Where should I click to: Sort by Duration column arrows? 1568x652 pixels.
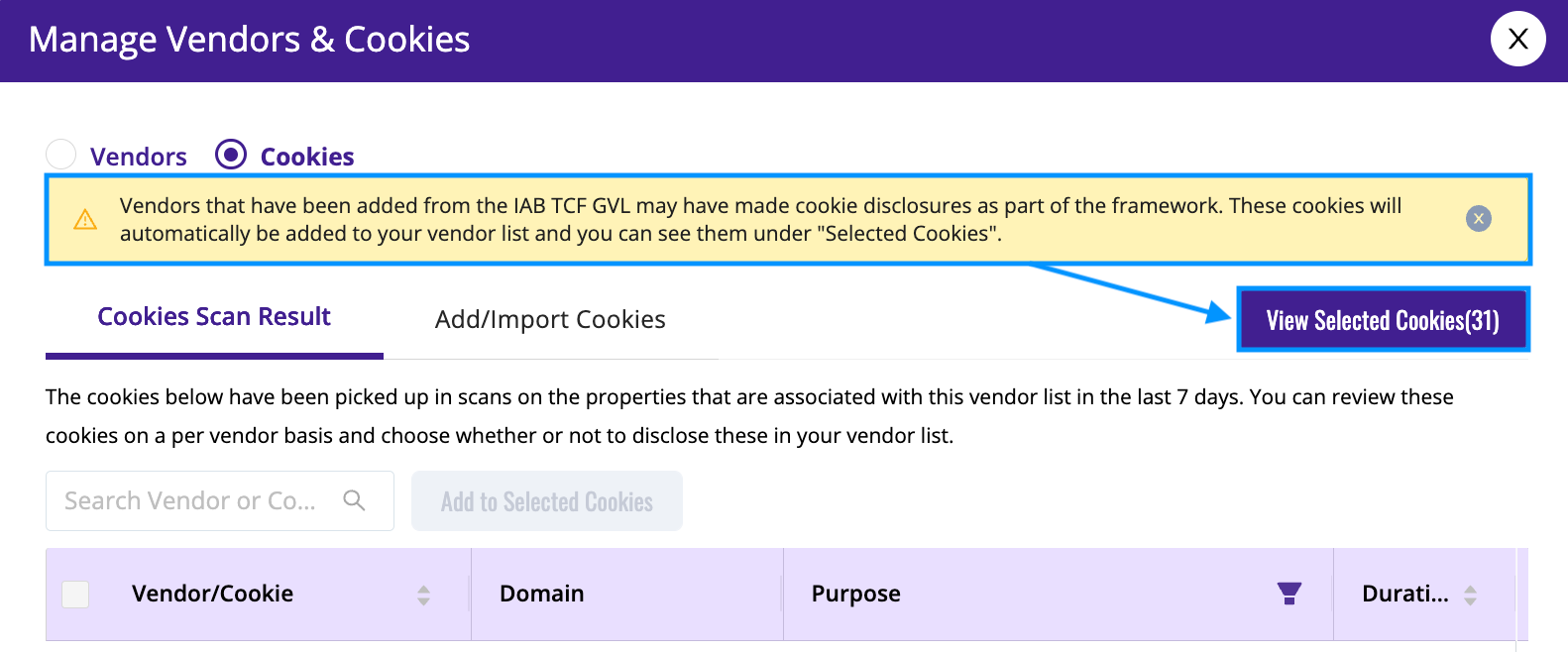tap(1470, 595)
